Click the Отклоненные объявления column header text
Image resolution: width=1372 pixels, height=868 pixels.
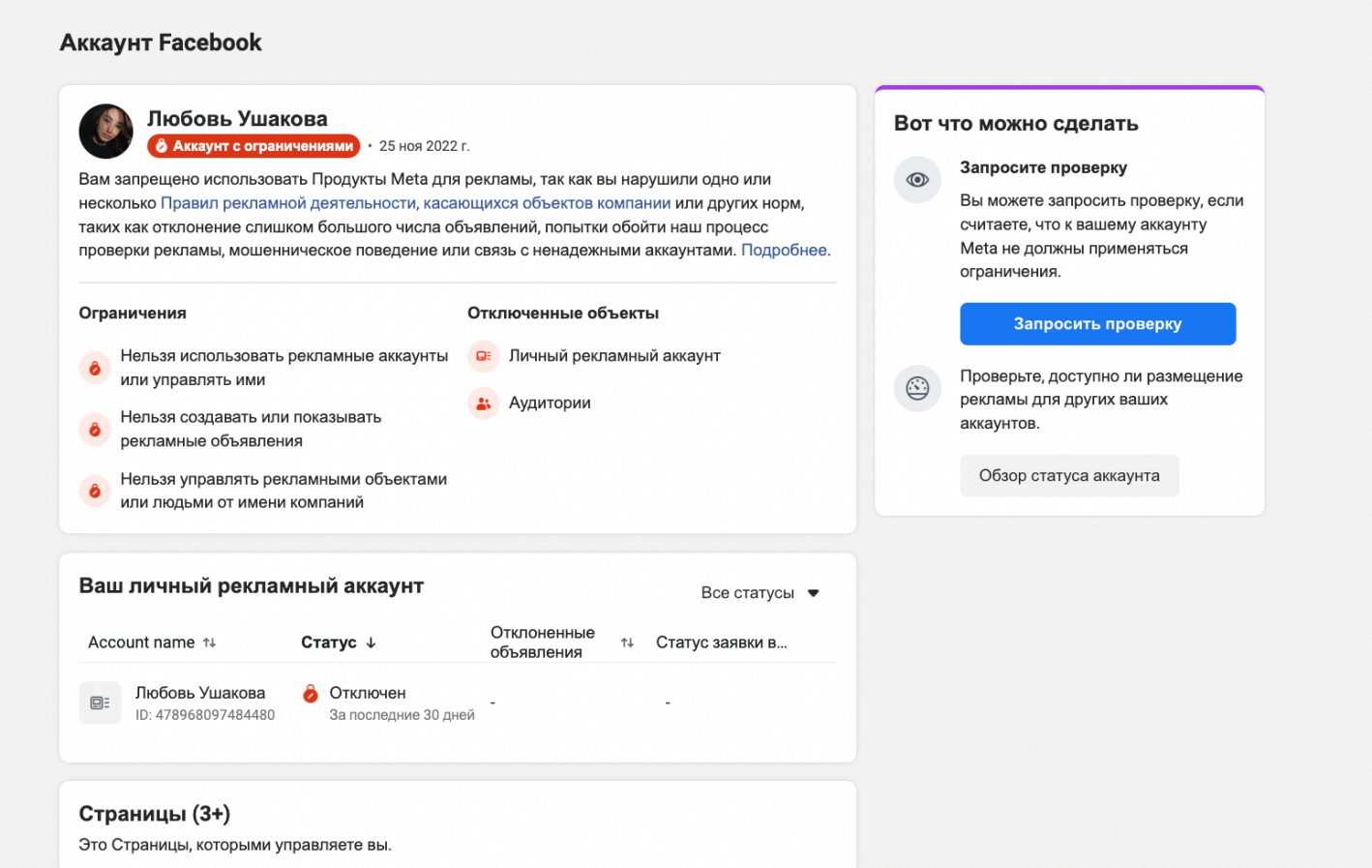click(x=543, y=643)
